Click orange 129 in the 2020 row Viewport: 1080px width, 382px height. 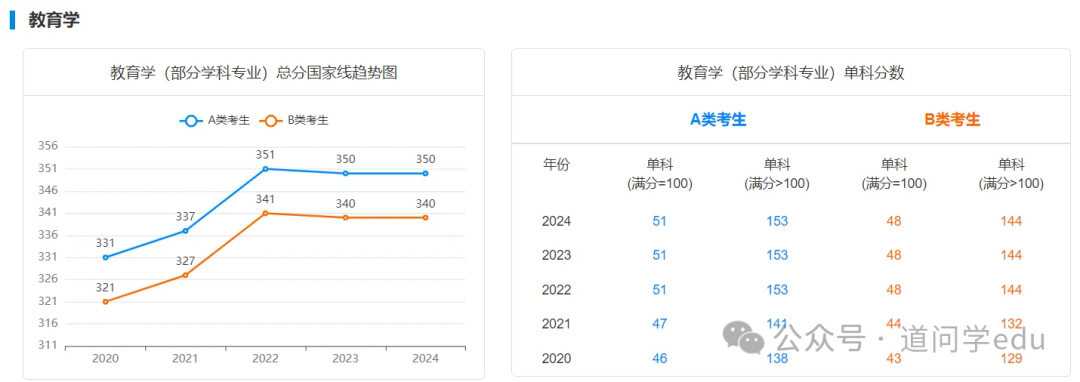click(x=1011, y=359)
